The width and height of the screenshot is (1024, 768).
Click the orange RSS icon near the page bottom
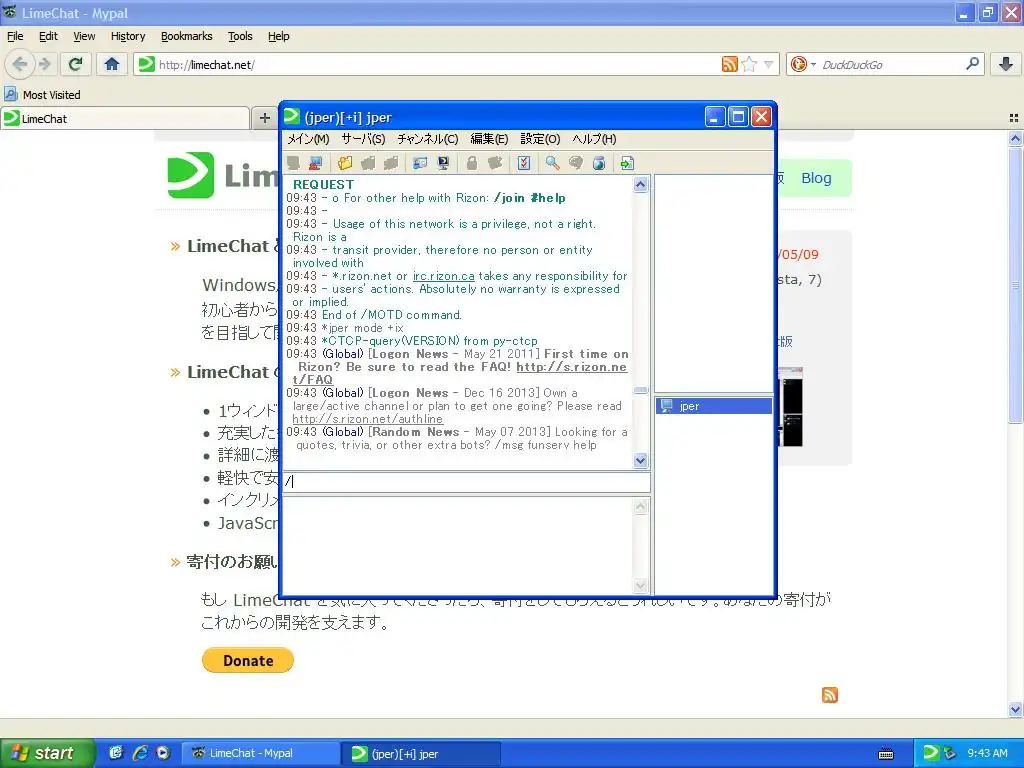pos(829,695)
